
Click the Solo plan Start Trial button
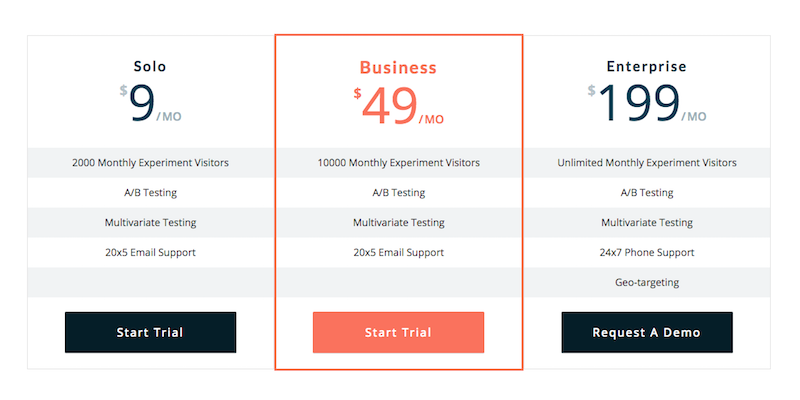[x=150, y=332]
